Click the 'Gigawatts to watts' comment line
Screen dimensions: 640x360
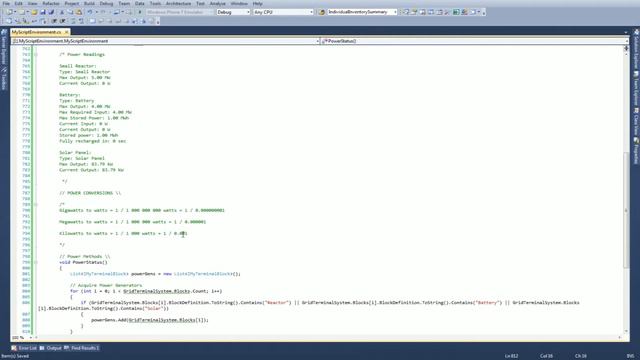[142, 210]
